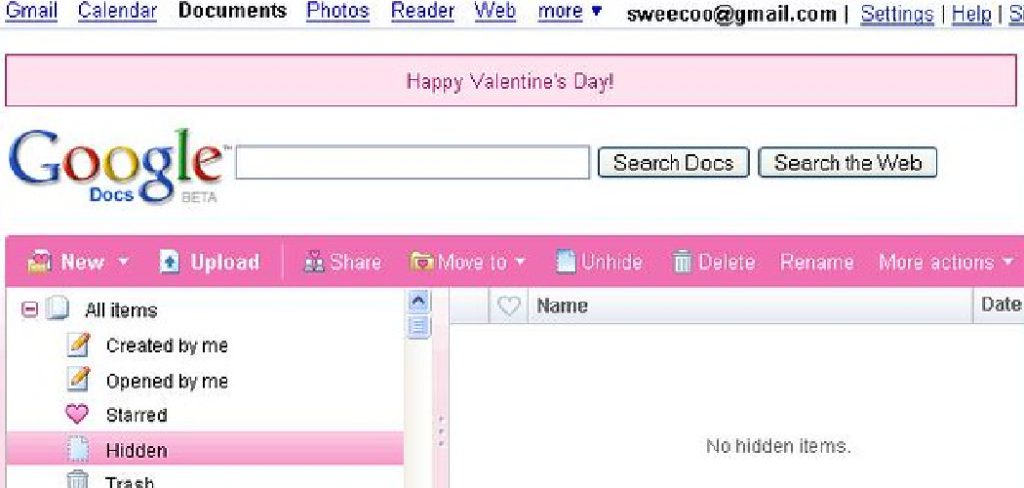Open the Created by me folder
1024x488 pixels.
[x=166, y=346]
